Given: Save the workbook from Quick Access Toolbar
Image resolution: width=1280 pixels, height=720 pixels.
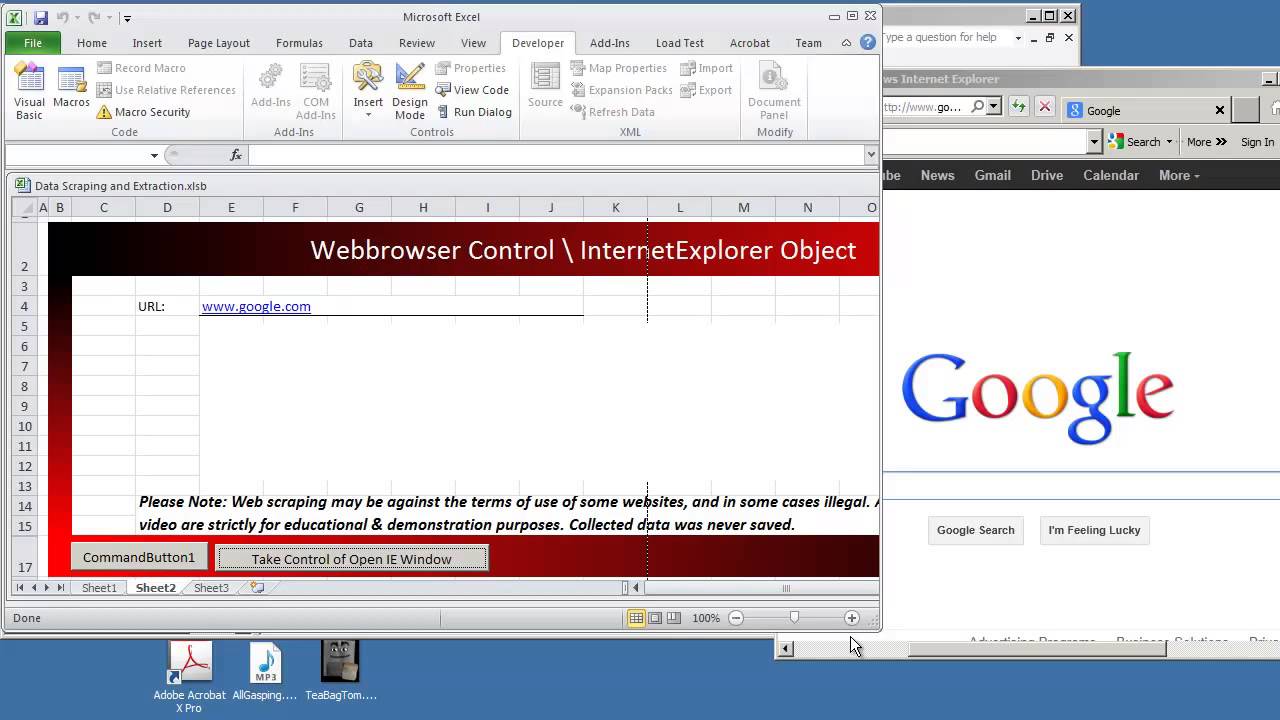Looking at the screenshot, I should point(41,18).
